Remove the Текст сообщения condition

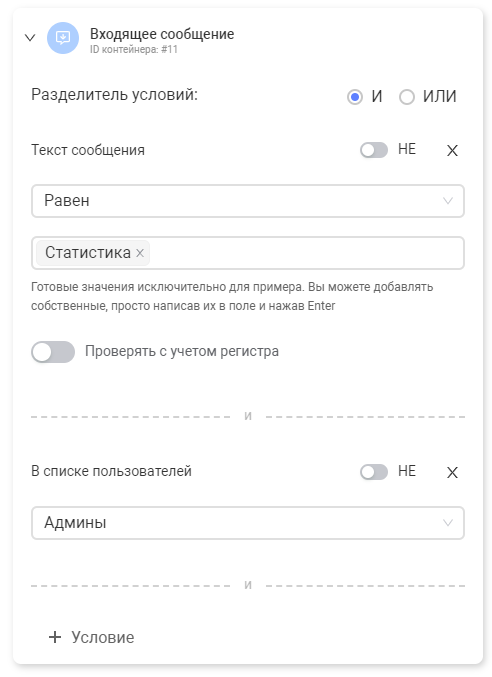tap(452, 151)
